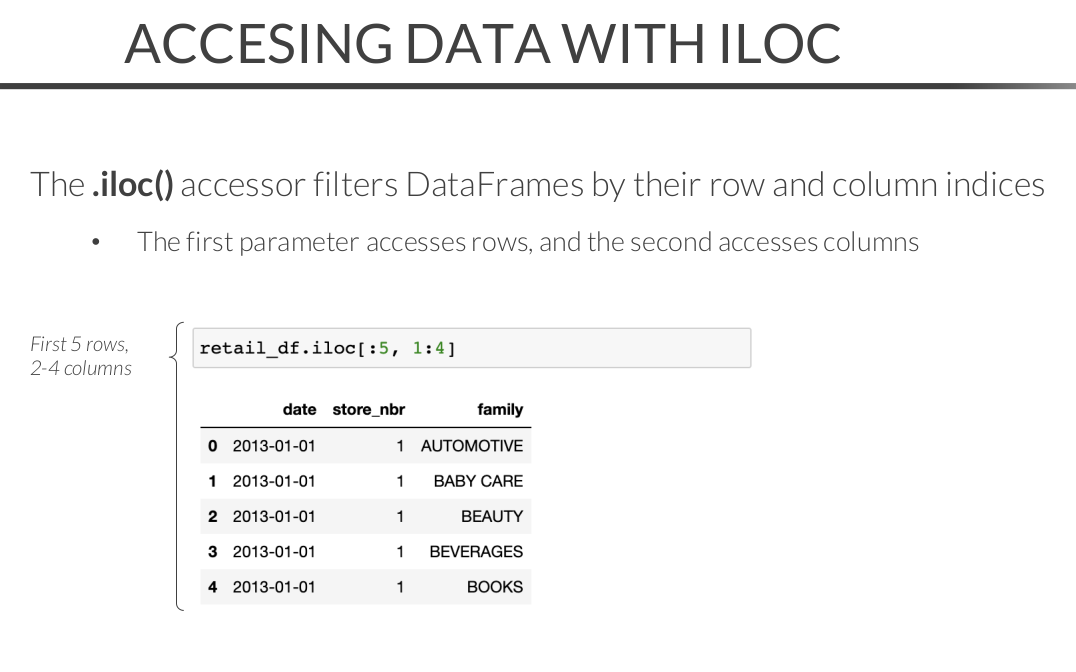Select row index 0 in the table
This screenshot has height=672, width=1076.
pyautogui.click(x=212, y=446)
